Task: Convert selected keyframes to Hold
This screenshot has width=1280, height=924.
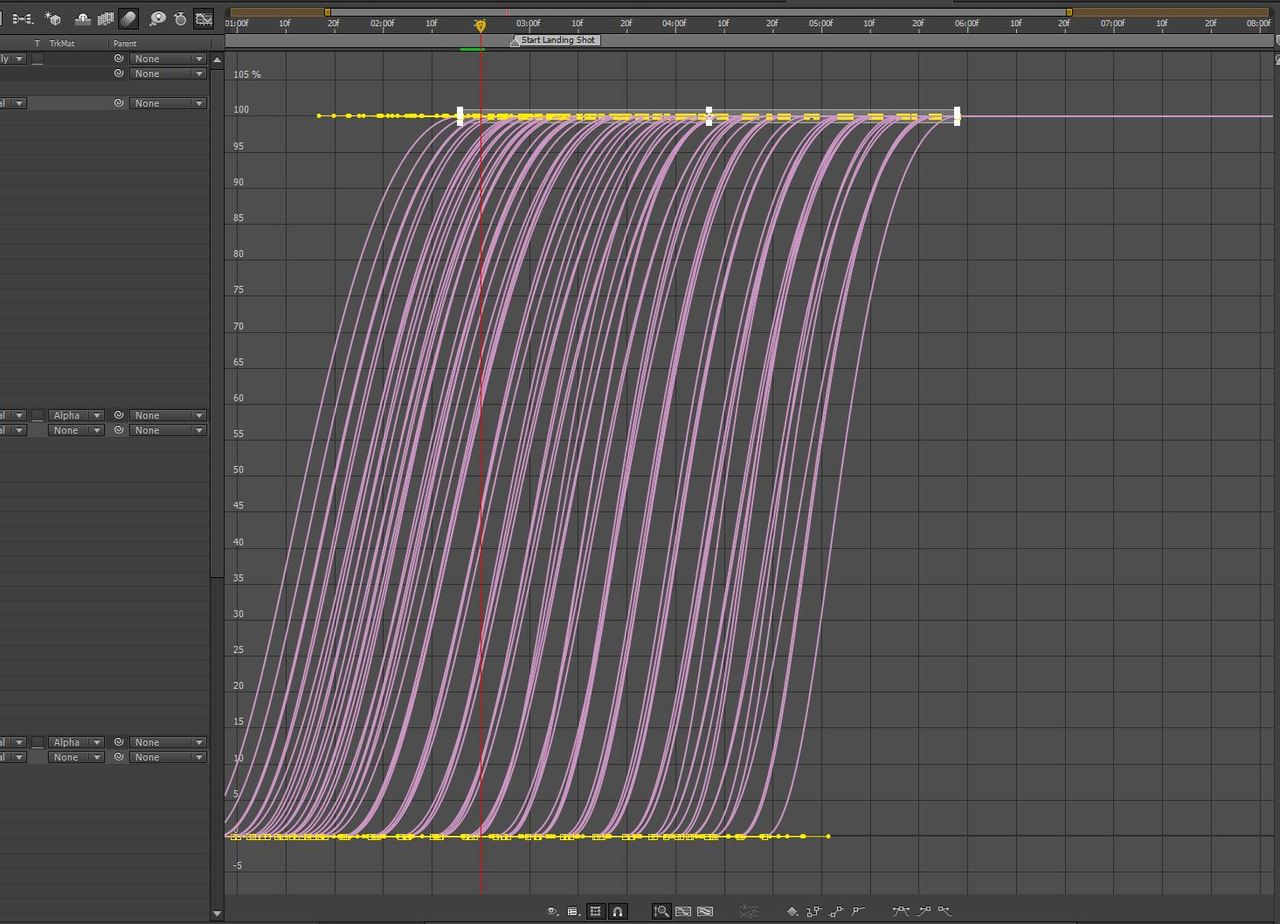Action: tap(814, 911)
